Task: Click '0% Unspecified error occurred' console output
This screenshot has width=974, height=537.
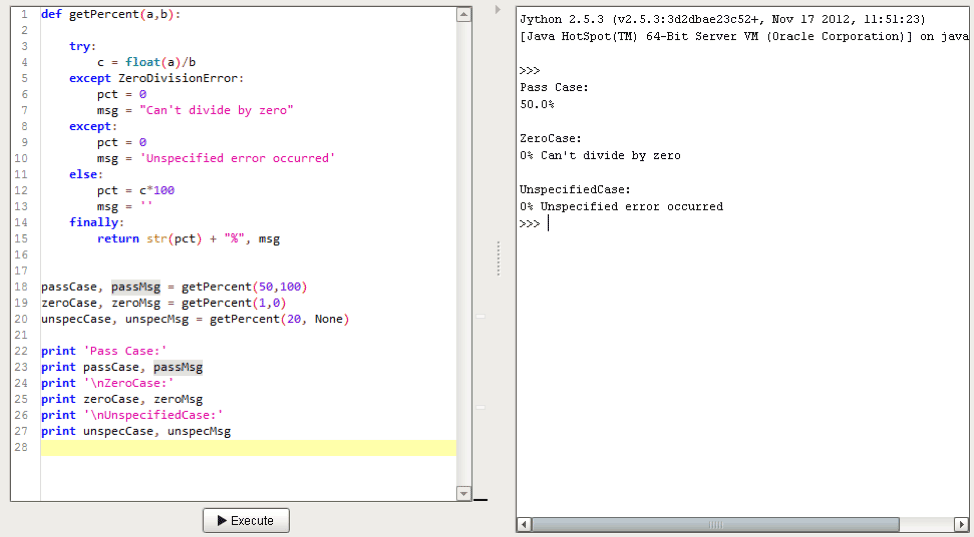Action: point(621,206)
